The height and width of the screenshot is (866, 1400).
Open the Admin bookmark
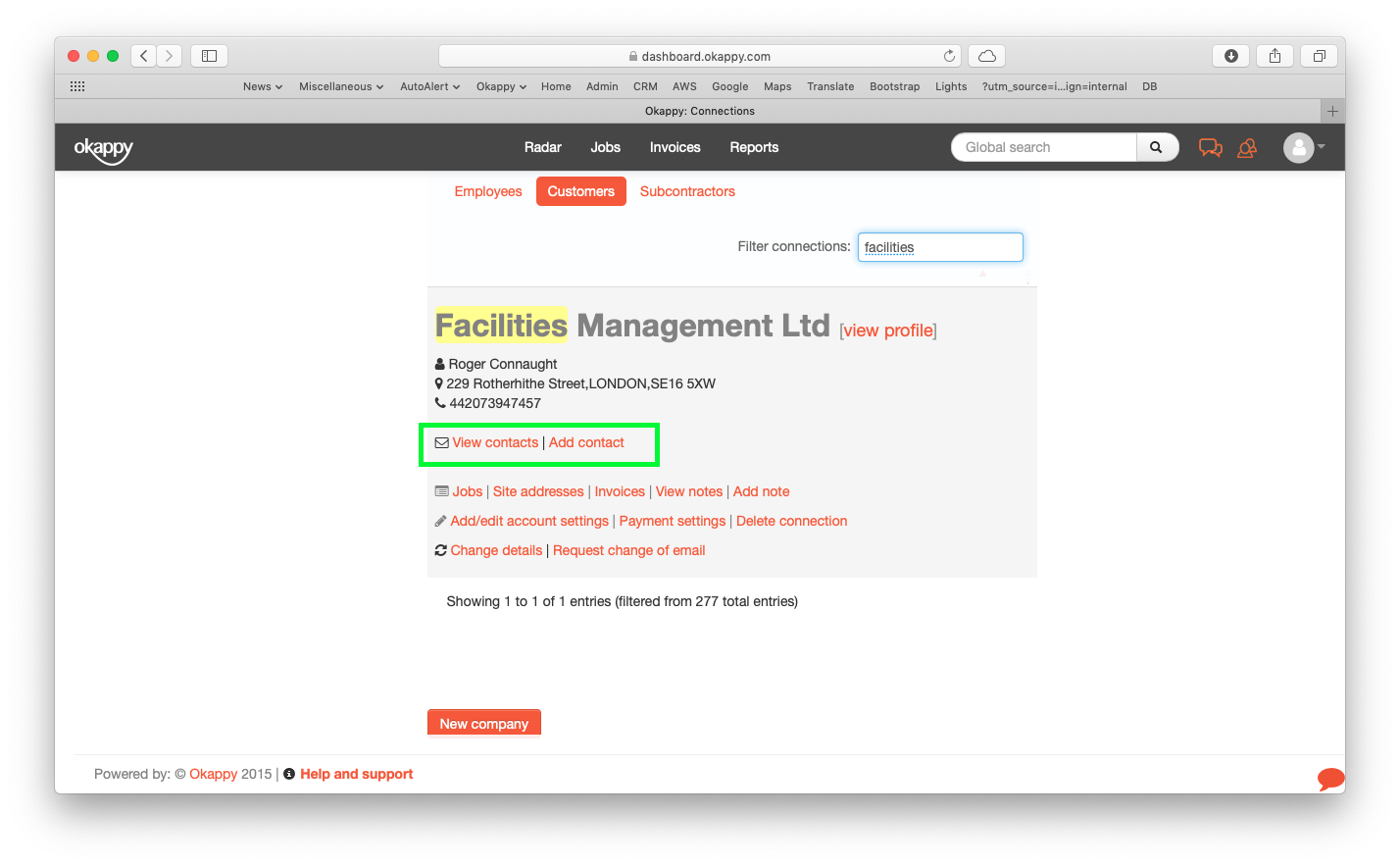[602, 86]
